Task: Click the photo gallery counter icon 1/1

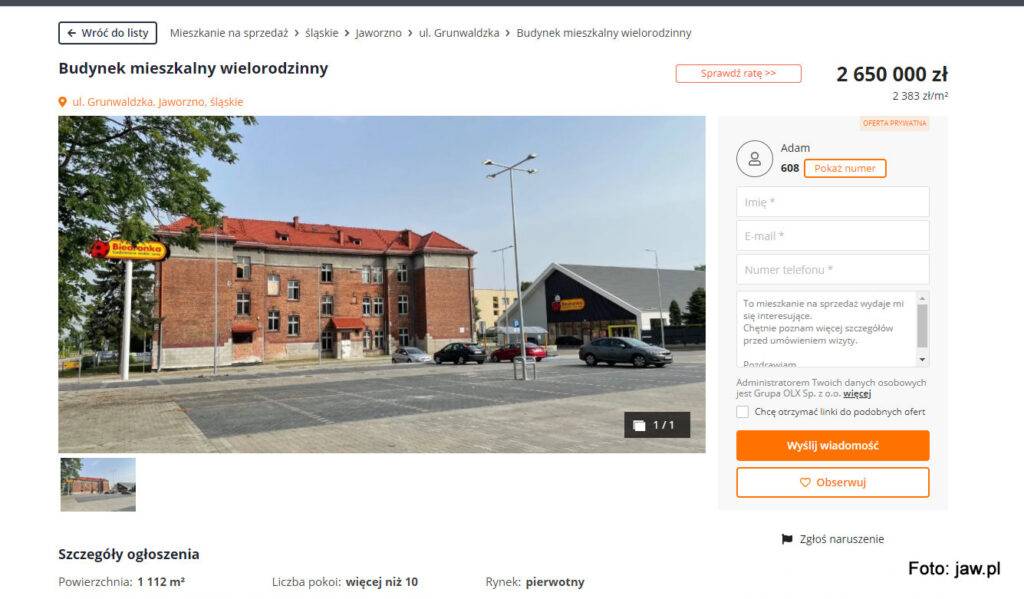Action: (639, 425)
